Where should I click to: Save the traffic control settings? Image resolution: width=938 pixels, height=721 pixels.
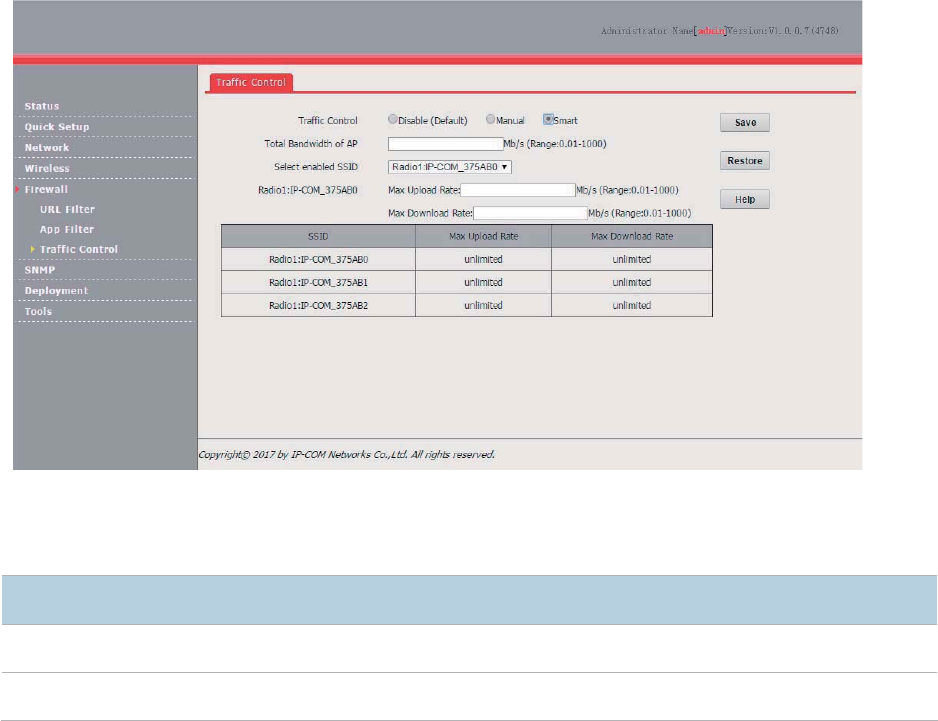pos(745,123)
